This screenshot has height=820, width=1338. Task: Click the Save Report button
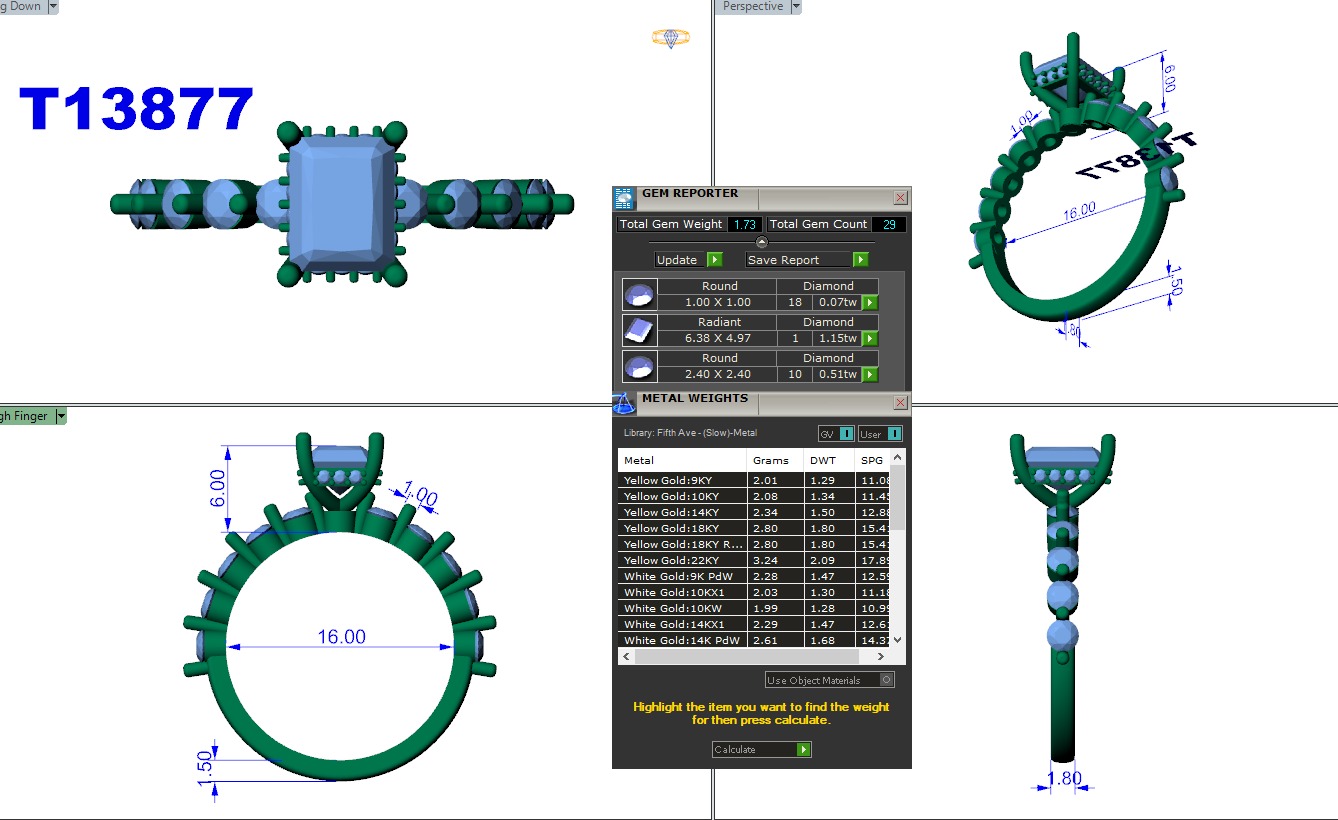coord(807,260)
